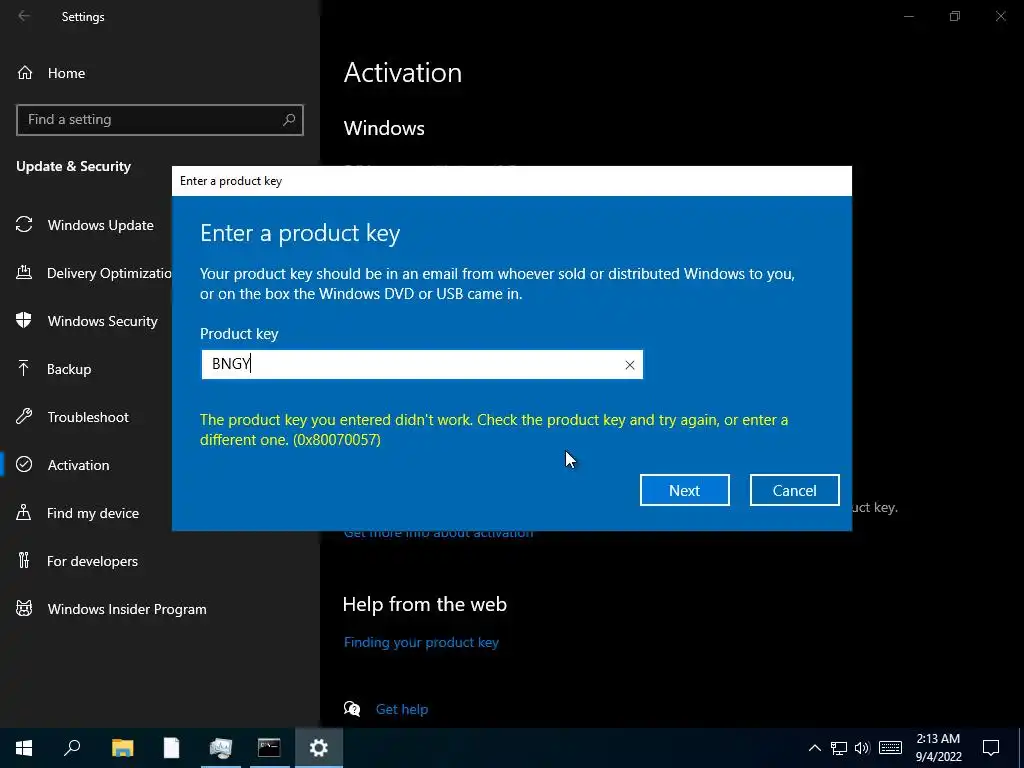1024x768 pixels.
Task: Click the Find my device icon
Action: point(24,513)
